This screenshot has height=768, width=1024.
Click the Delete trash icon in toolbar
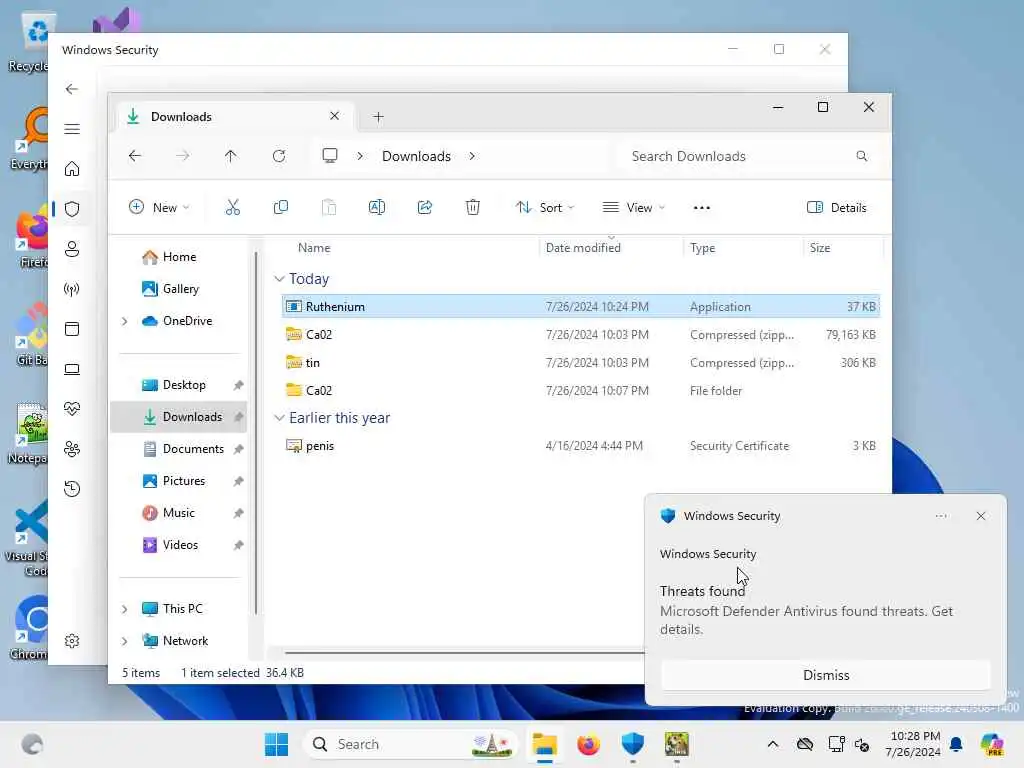pyautogui.click(x=473, y=208)
